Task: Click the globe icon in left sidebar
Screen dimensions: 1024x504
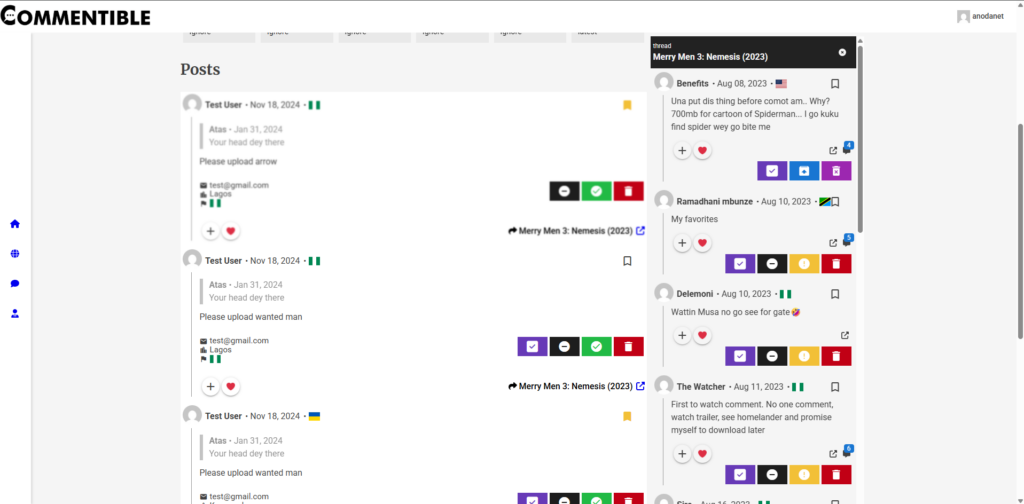Action: tap(15, 254)
